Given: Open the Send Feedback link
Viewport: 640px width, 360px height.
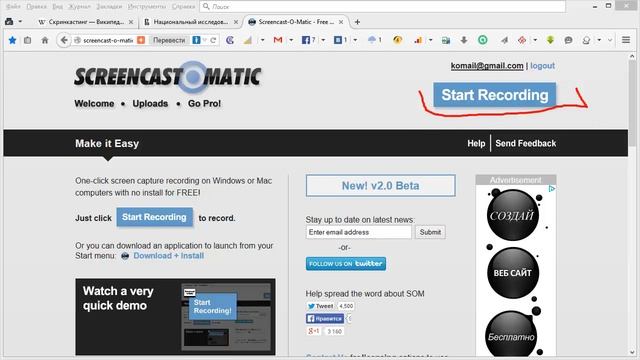Looking at the screenshot, I should [x=526, y=143].
